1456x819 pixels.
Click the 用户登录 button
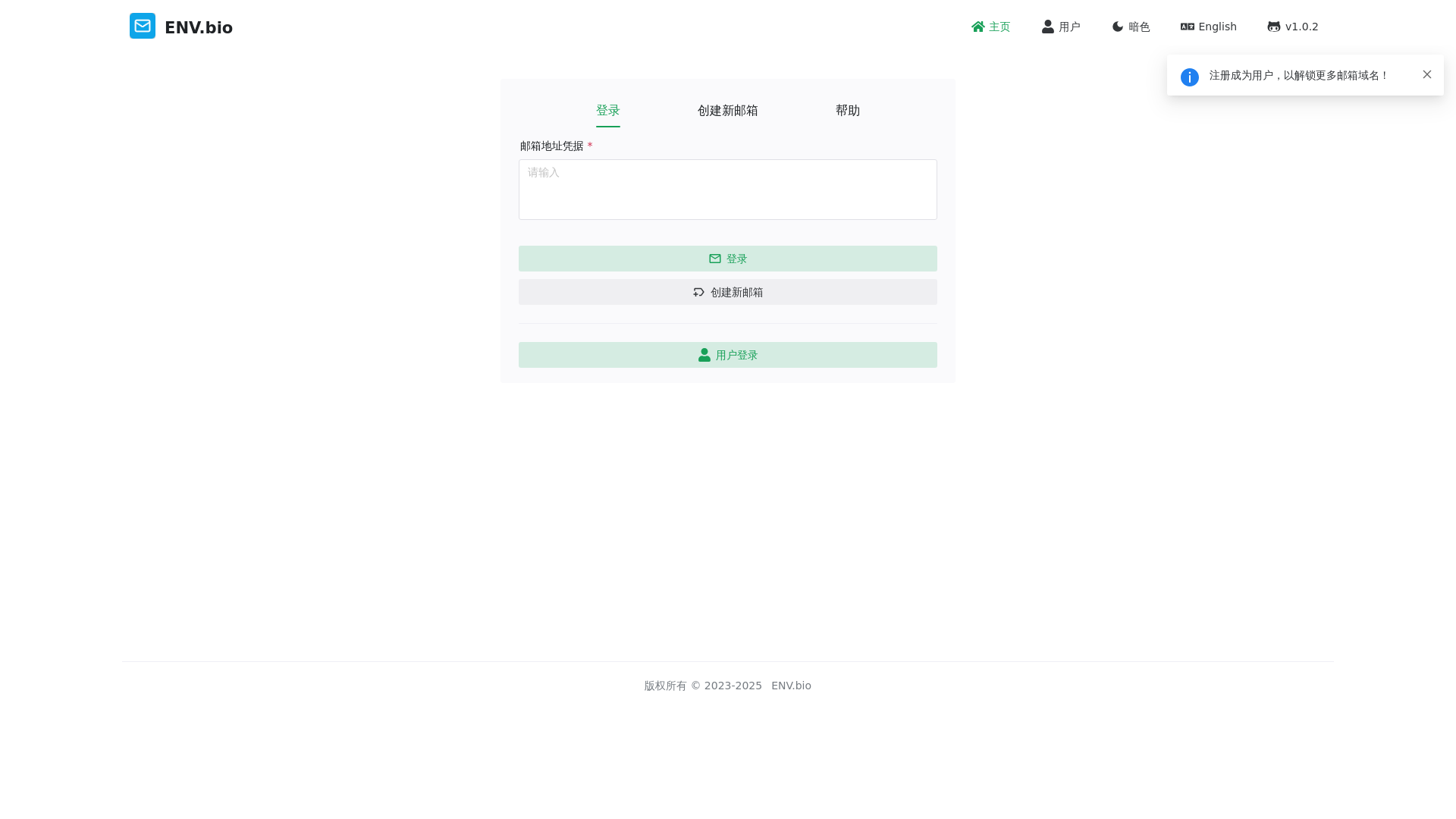point(728,355)
